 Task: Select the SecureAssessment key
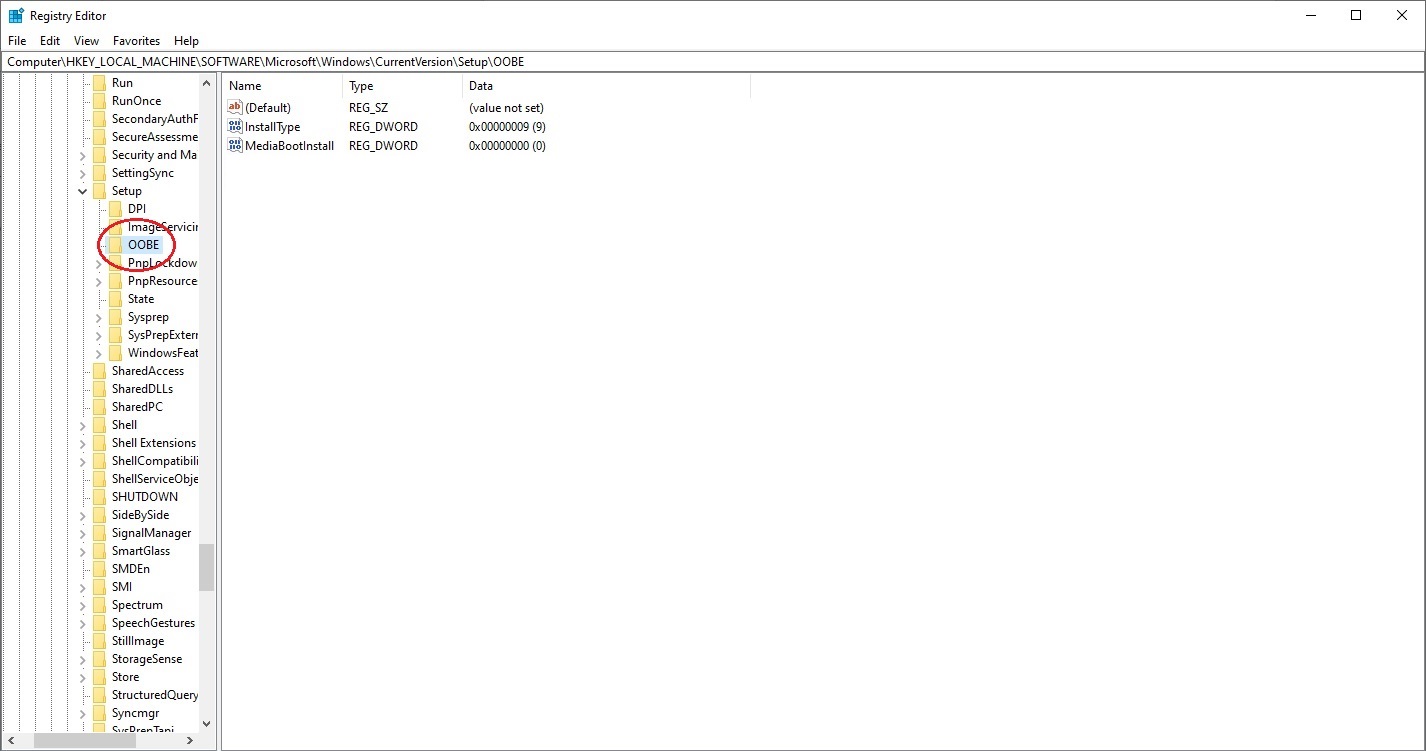point(155,137)
